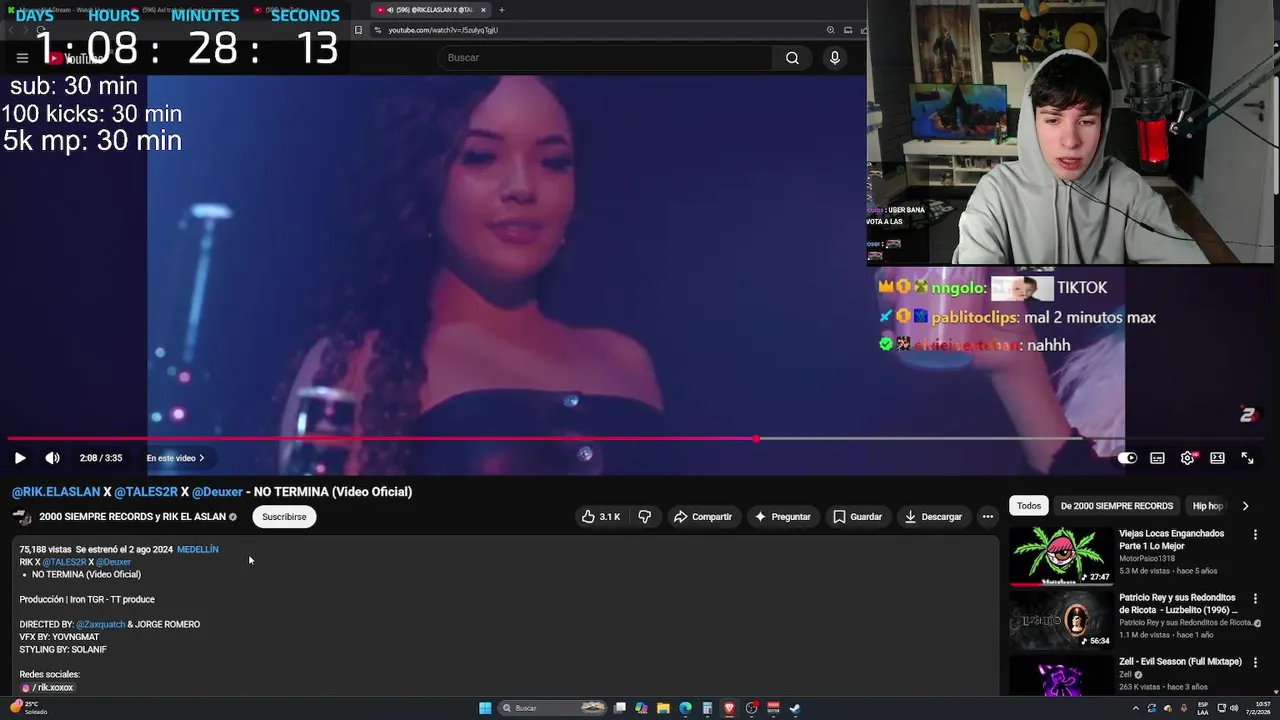
Task: Show more filter chips with the right arrow
Action: (x=1245, y=506)
